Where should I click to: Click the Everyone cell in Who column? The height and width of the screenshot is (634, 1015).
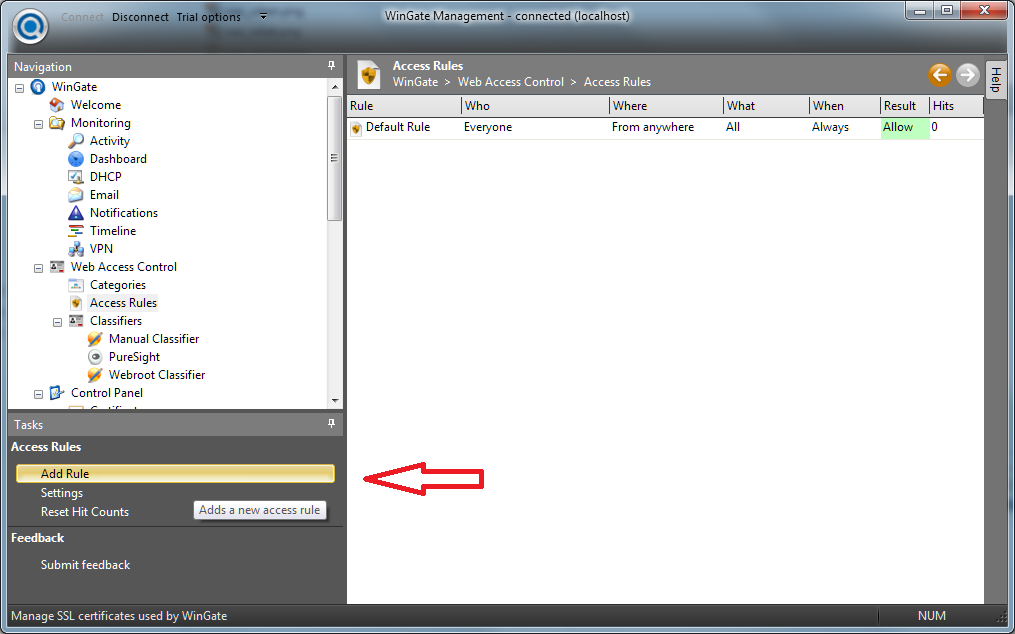coord(487,127)
